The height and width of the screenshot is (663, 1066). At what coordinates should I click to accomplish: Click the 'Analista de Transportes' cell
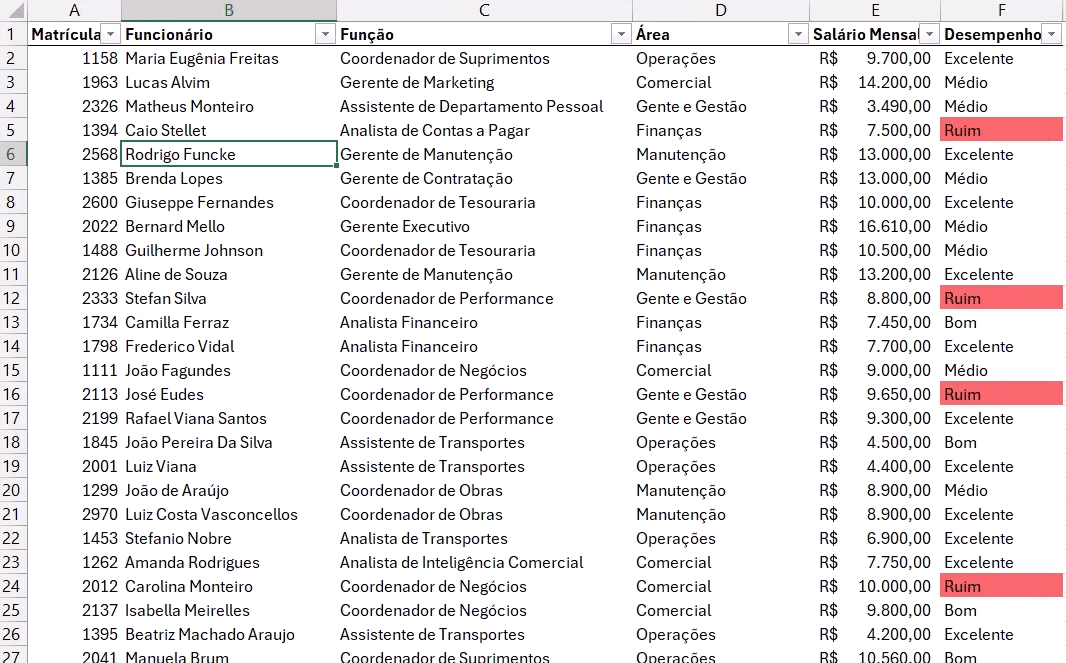pyautogui.click(x=484, y=539)
